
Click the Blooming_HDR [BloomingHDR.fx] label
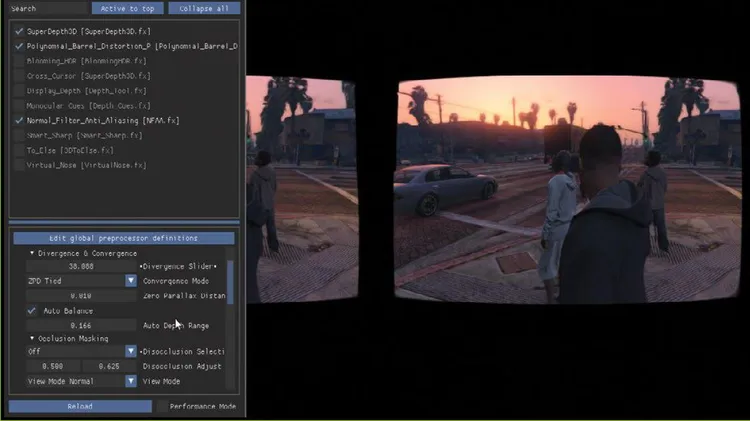(87, 61)
